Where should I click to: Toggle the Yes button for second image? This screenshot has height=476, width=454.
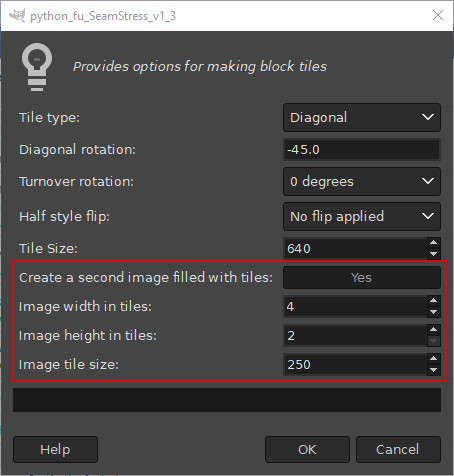click(362, 277)
